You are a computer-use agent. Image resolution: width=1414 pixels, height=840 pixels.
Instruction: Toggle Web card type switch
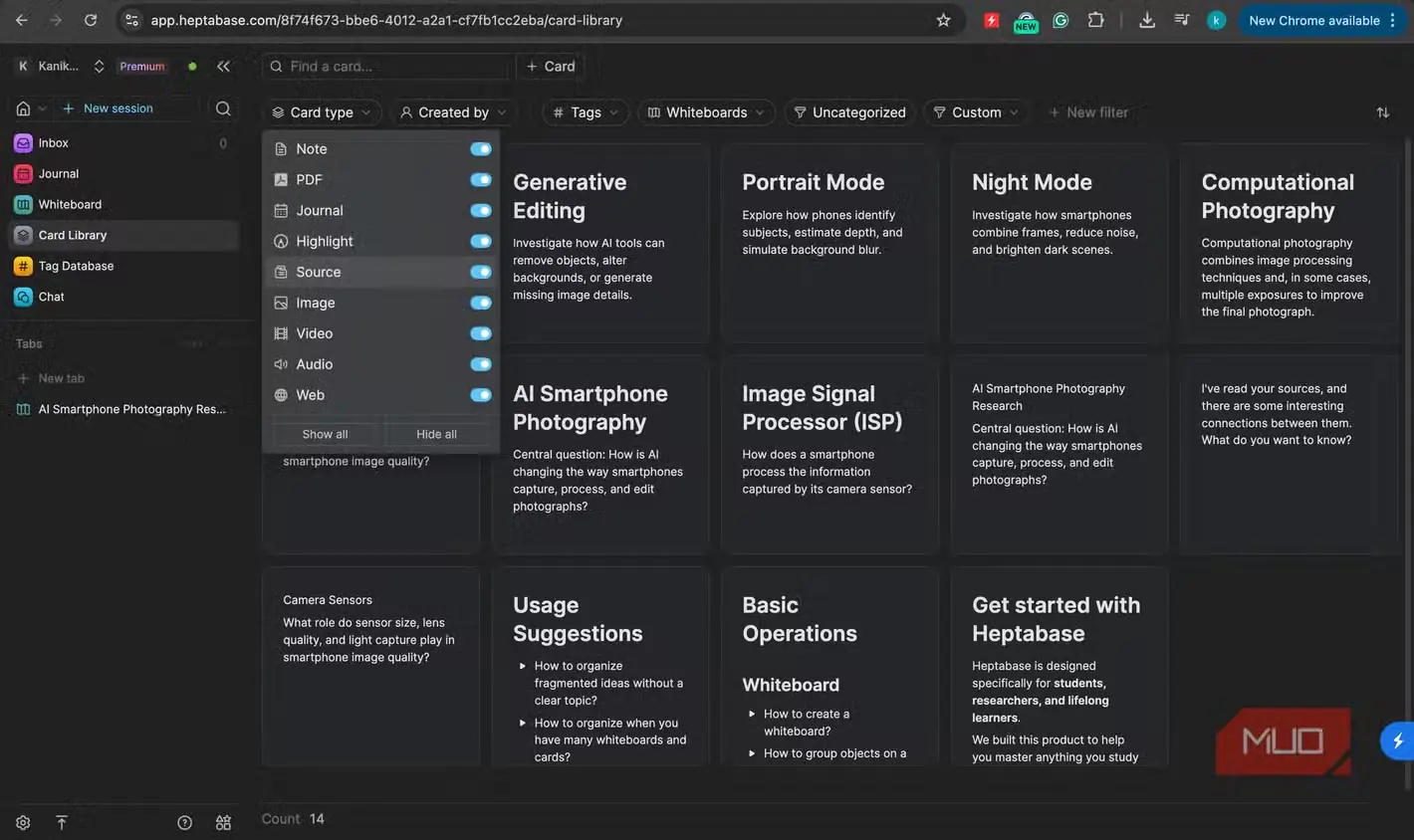pos(481,395)
